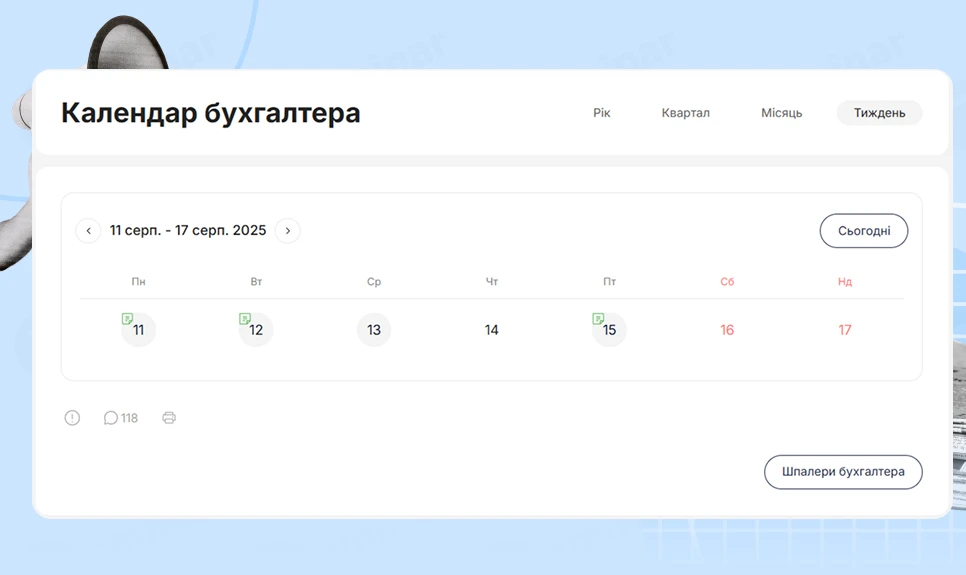966x575 pixels.
Task: Click the Сьогодні button
Action: click(864, 230)
